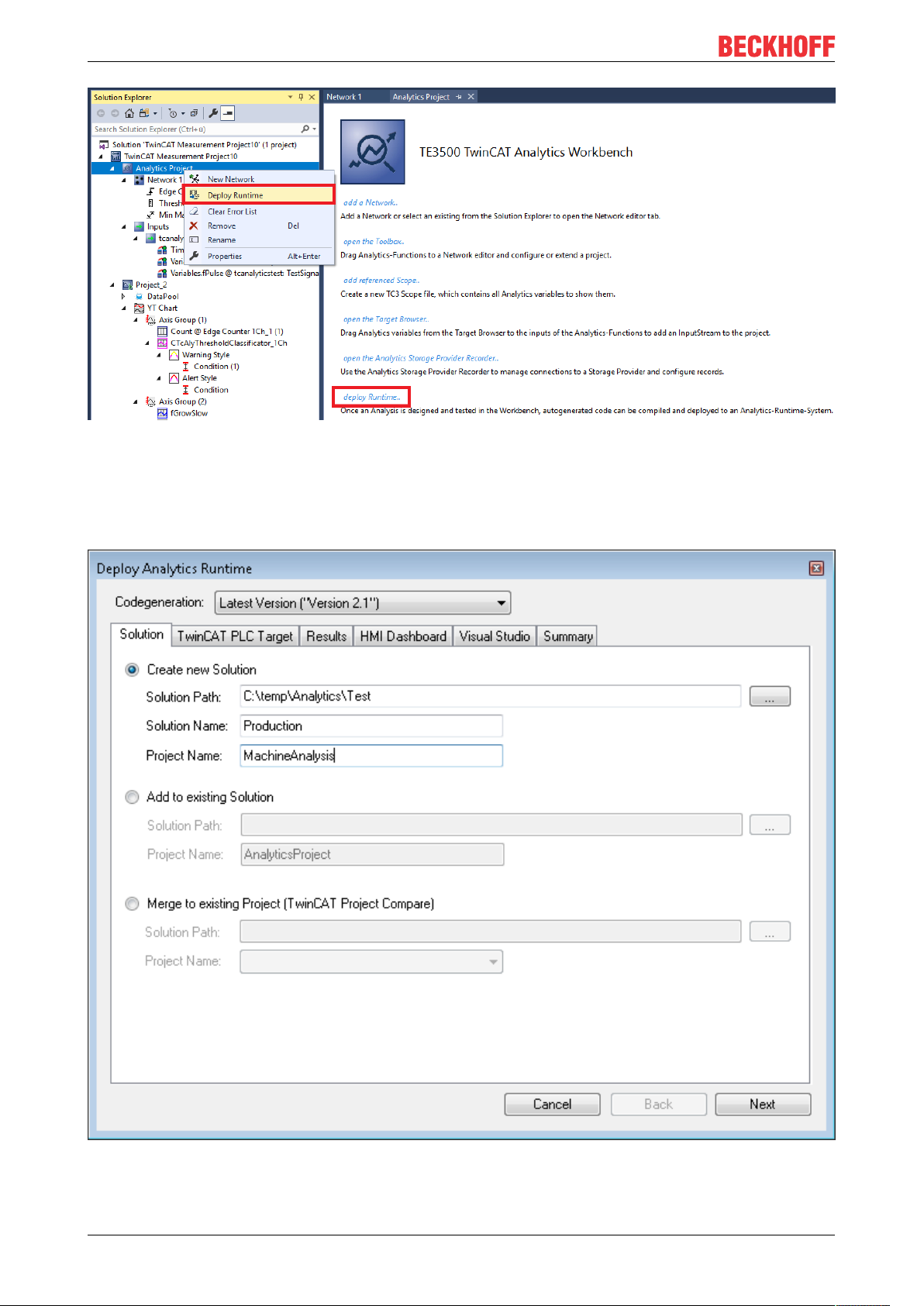Open the Solution Explorer window options arrow
This screenshot has height=1306, width=924.
tap(291, 97)
